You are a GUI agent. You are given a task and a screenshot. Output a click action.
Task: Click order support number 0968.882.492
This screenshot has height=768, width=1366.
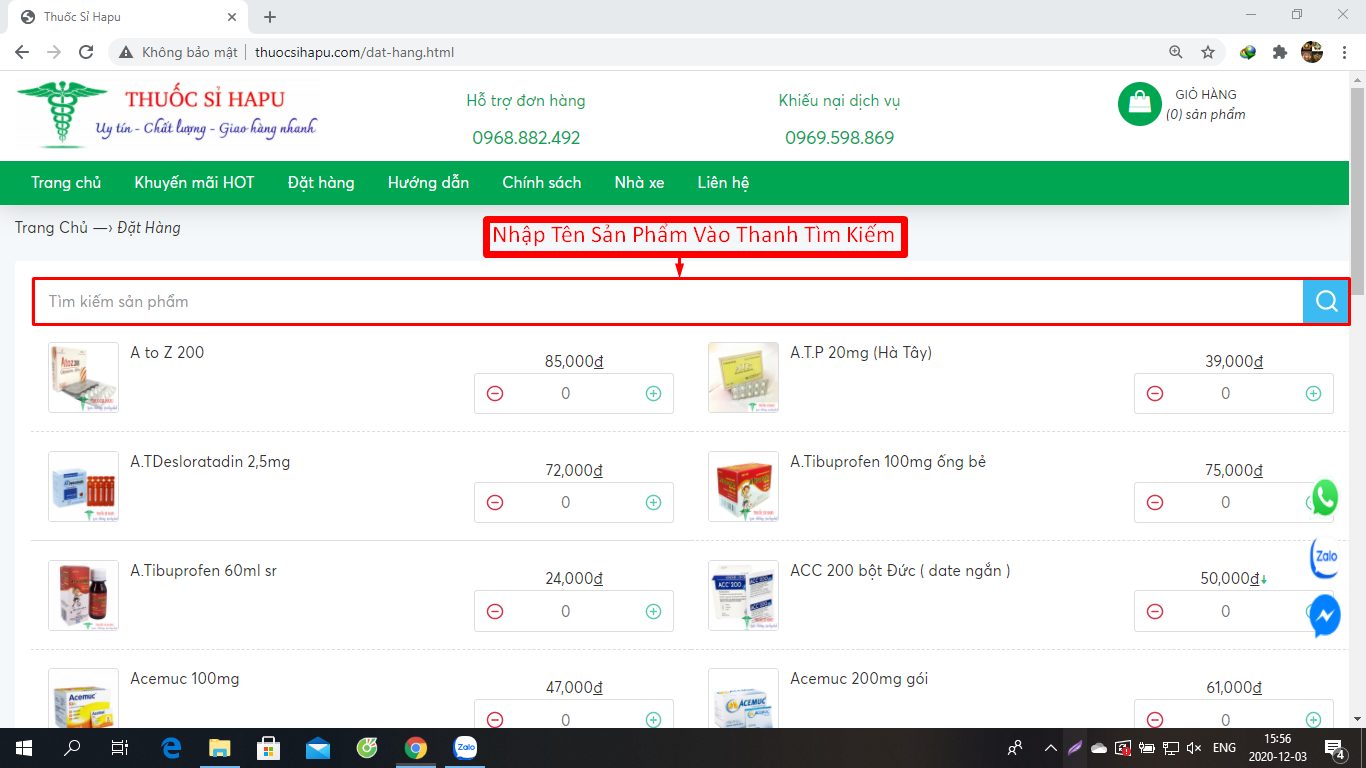[526, 138]
